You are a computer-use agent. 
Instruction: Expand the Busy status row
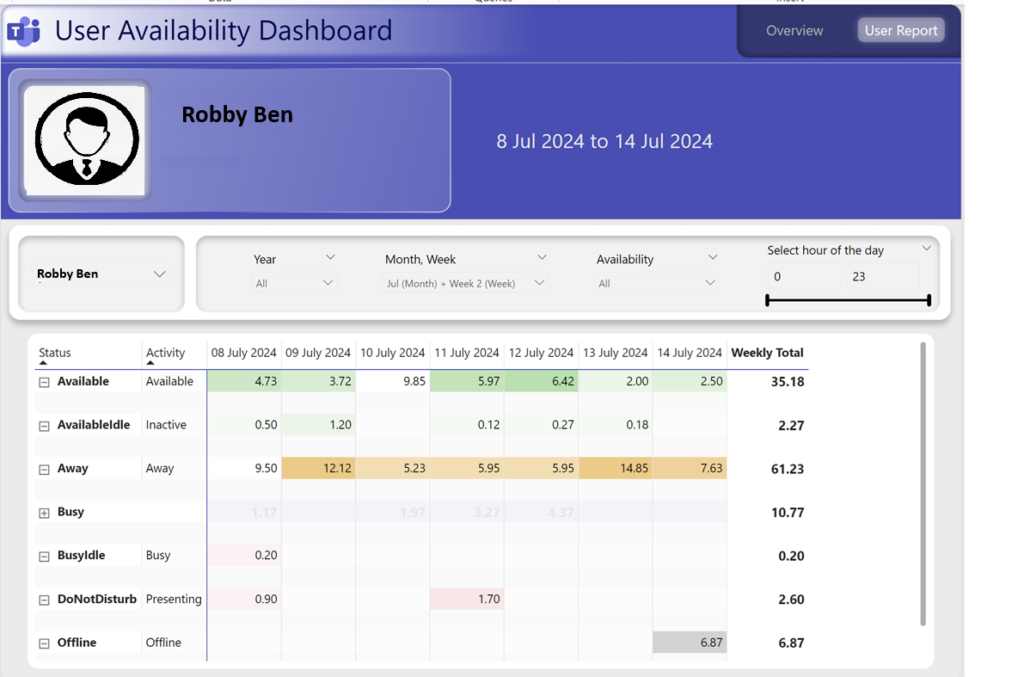[44, 513]
